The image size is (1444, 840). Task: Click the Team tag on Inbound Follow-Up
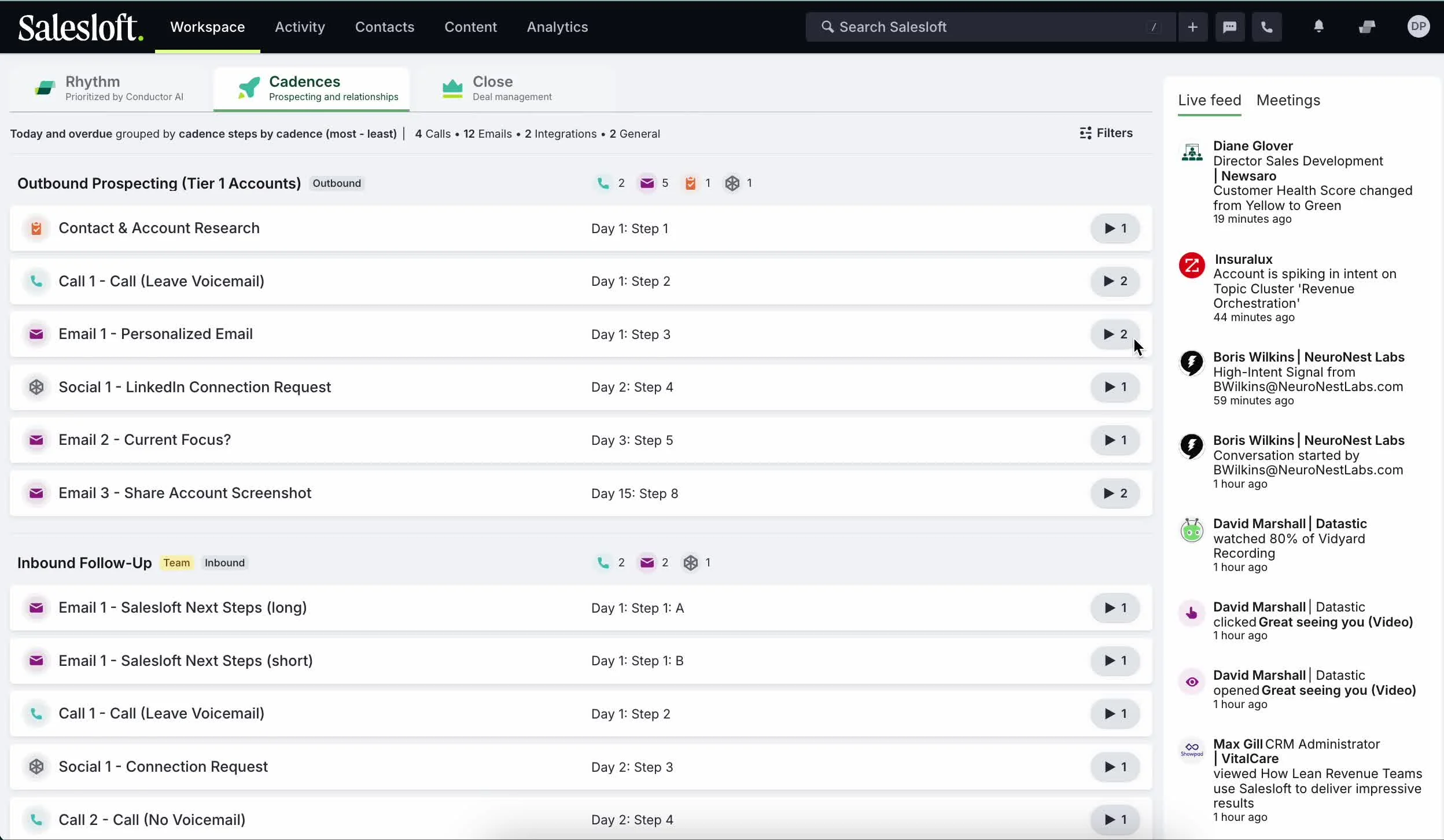click(x=176, y=563)
